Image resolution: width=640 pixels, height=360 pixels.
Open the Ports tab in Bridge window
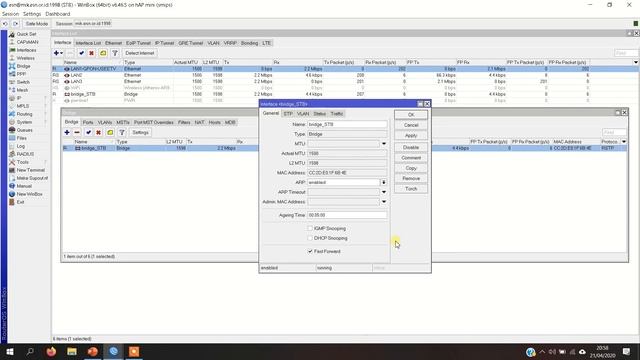coord(88,122)
